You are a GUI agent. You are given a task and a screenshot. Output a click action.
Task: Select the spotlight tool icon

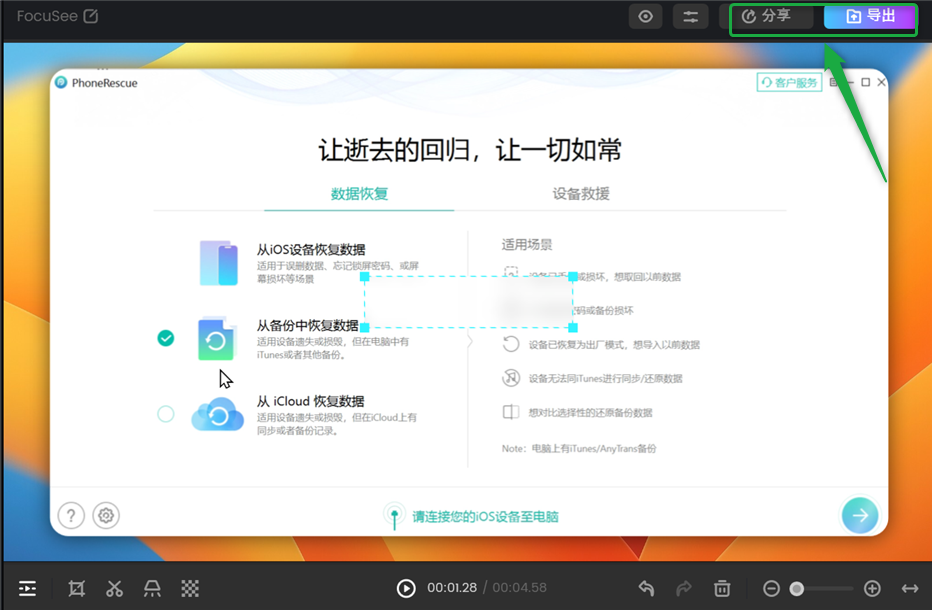152,589
